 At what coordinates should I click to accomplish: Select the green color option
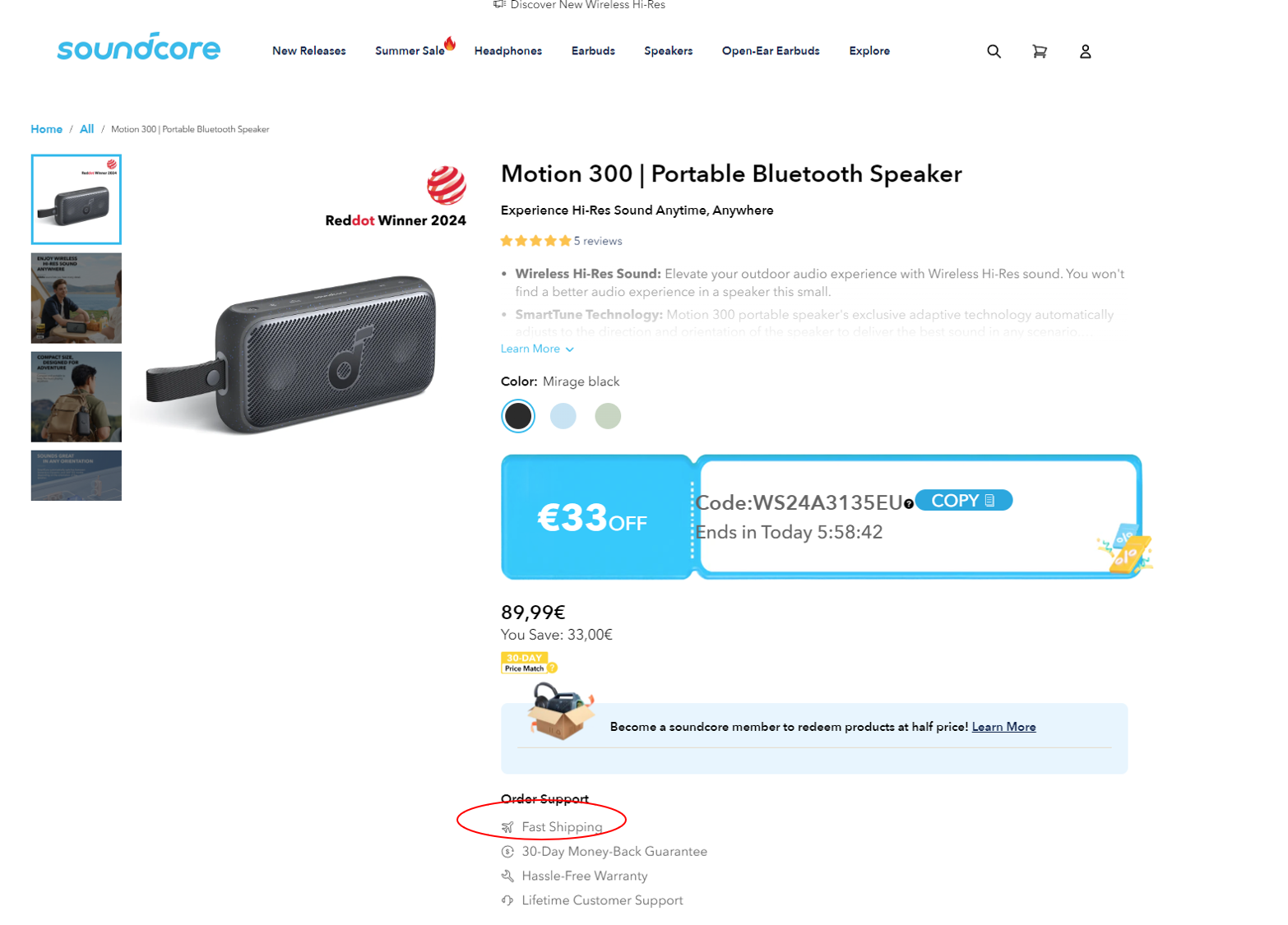(608, 416)
